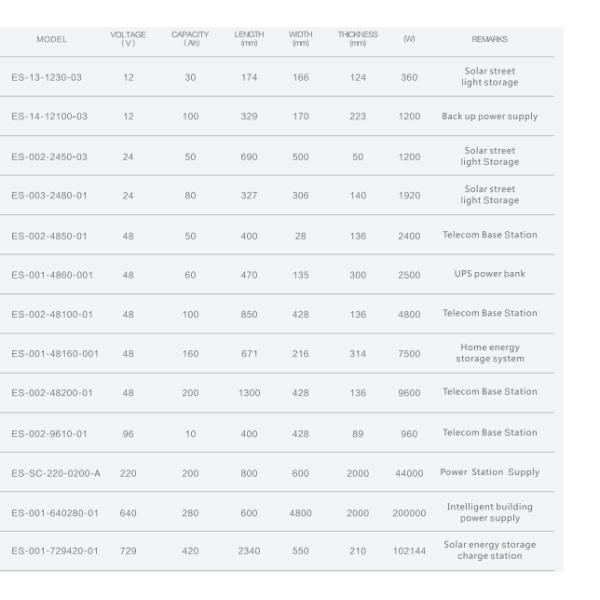Viewport: 600px width, 600px height.
Task: Click the CAPACITY (Ah) column header
Action: coord(191,39)
